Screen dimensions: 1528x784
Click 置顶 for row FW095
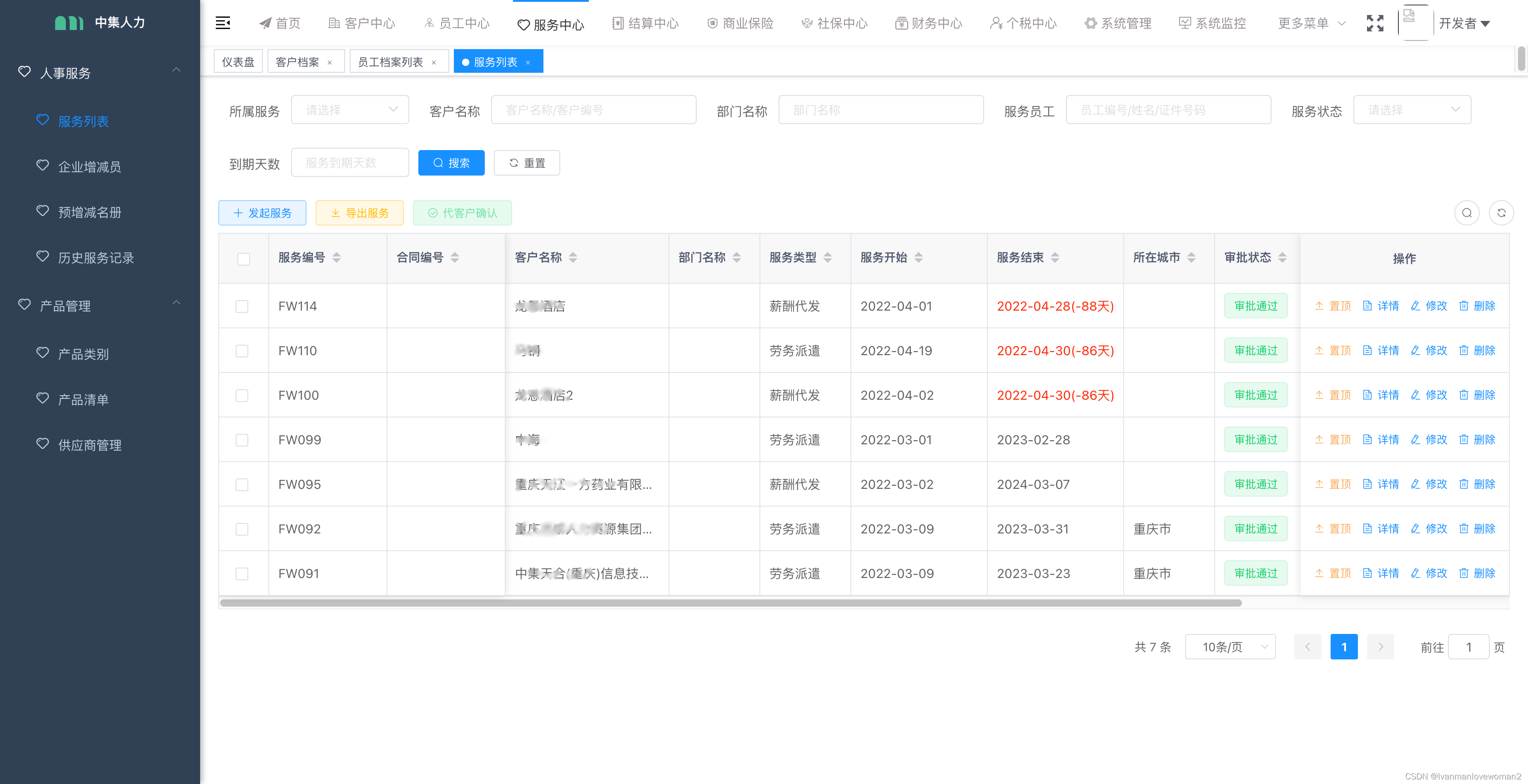(x=1332, y=484)
